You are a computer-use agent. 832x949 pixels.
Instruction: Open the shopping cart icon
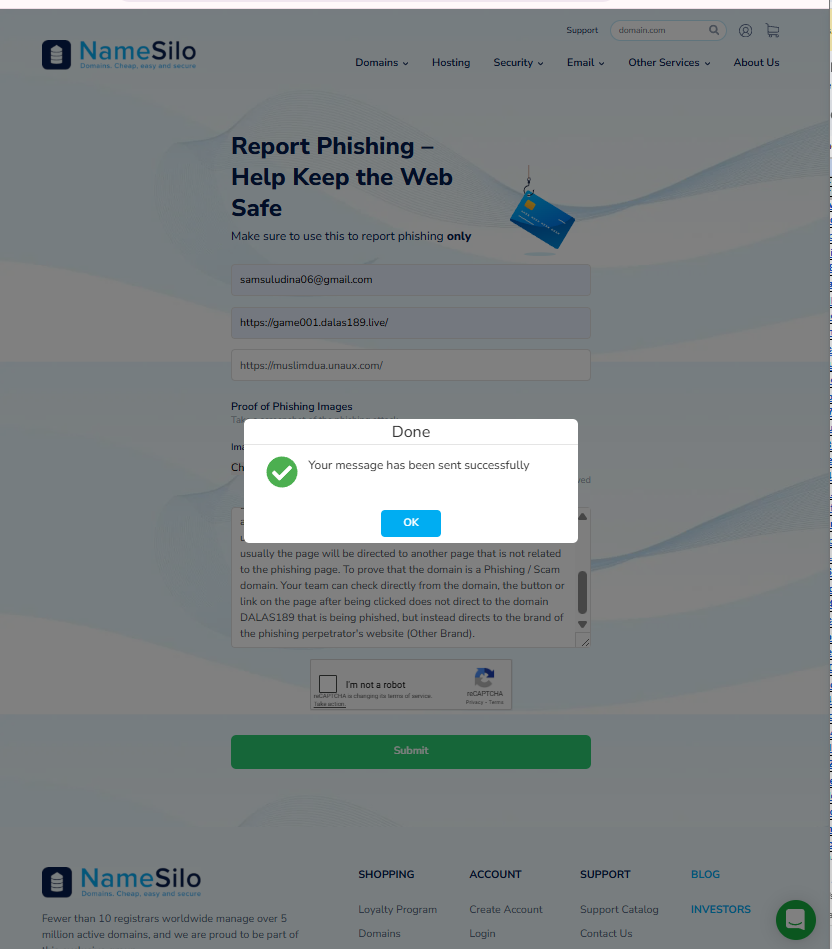click(x=772, y=30)
